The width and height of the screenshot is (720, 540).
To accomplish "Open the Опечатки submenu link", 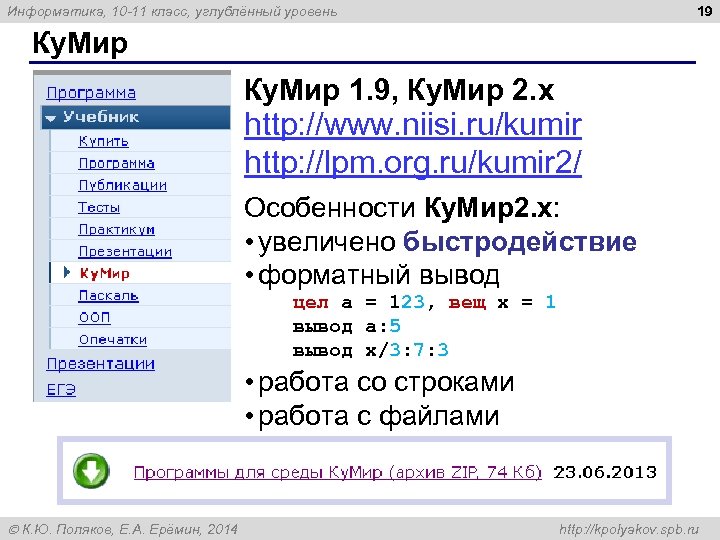I will coord(113,340).
